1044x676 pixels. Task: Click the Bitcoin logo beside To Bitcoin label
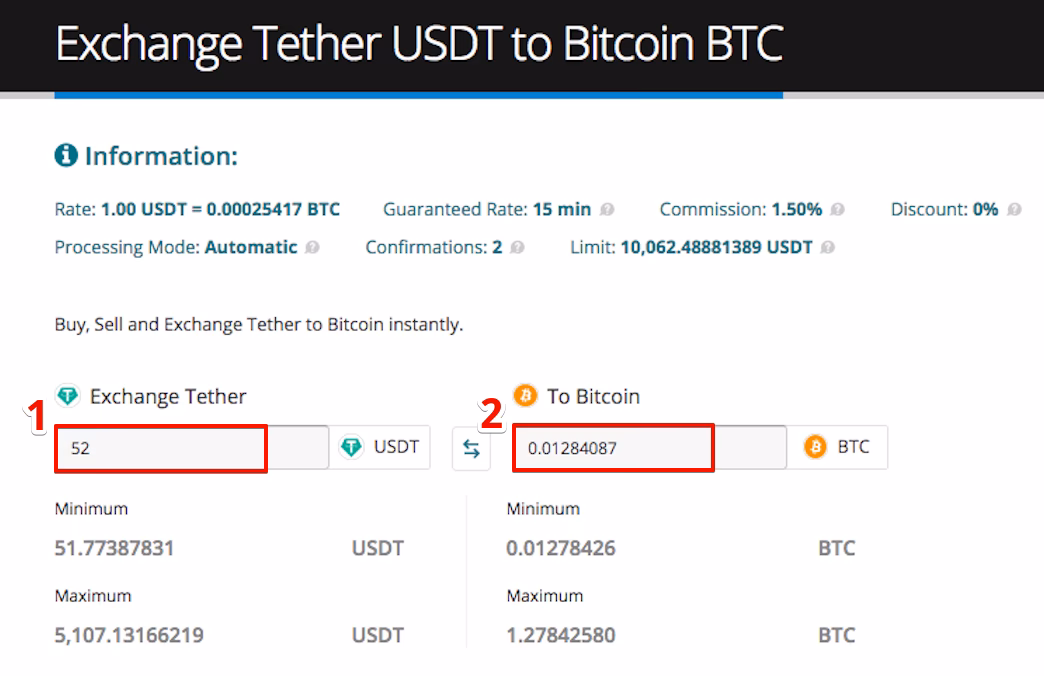[x=525, y=396]
